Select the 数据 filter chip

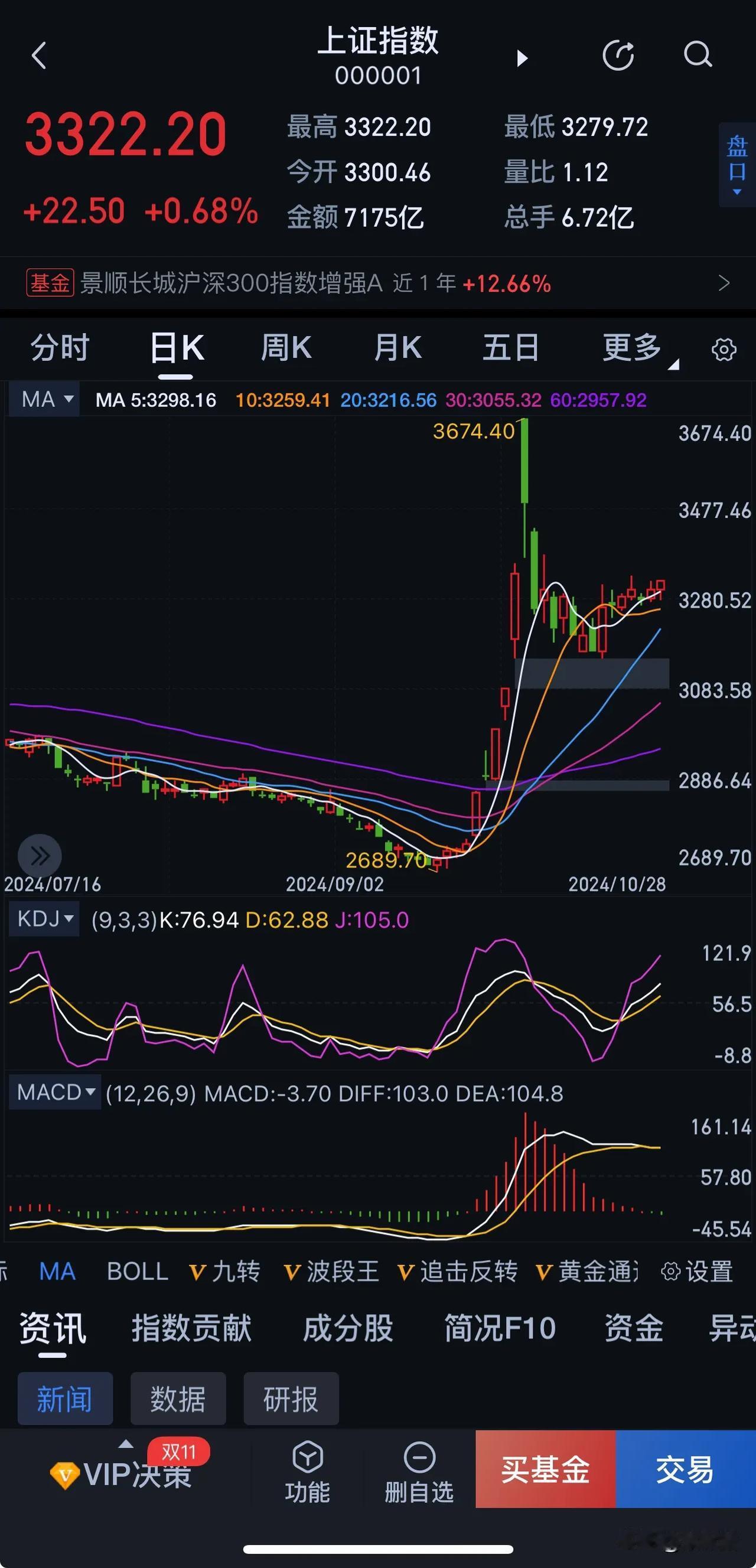pyautogui.click(x=178, y=1398)
